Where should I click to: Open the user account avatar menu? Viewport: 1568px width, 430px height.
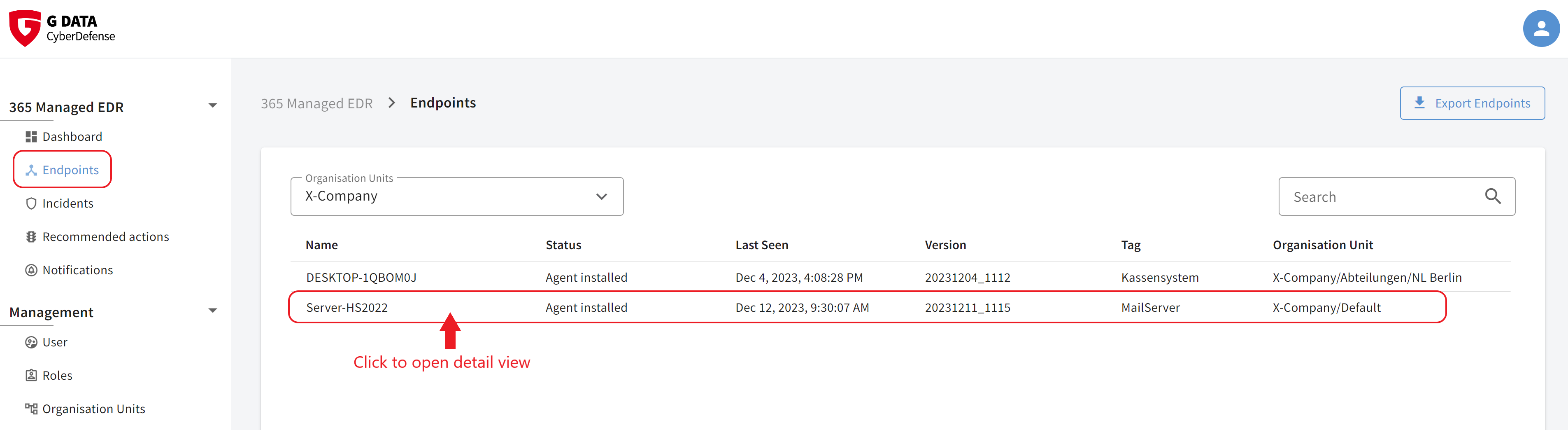tap(1540, 28)
